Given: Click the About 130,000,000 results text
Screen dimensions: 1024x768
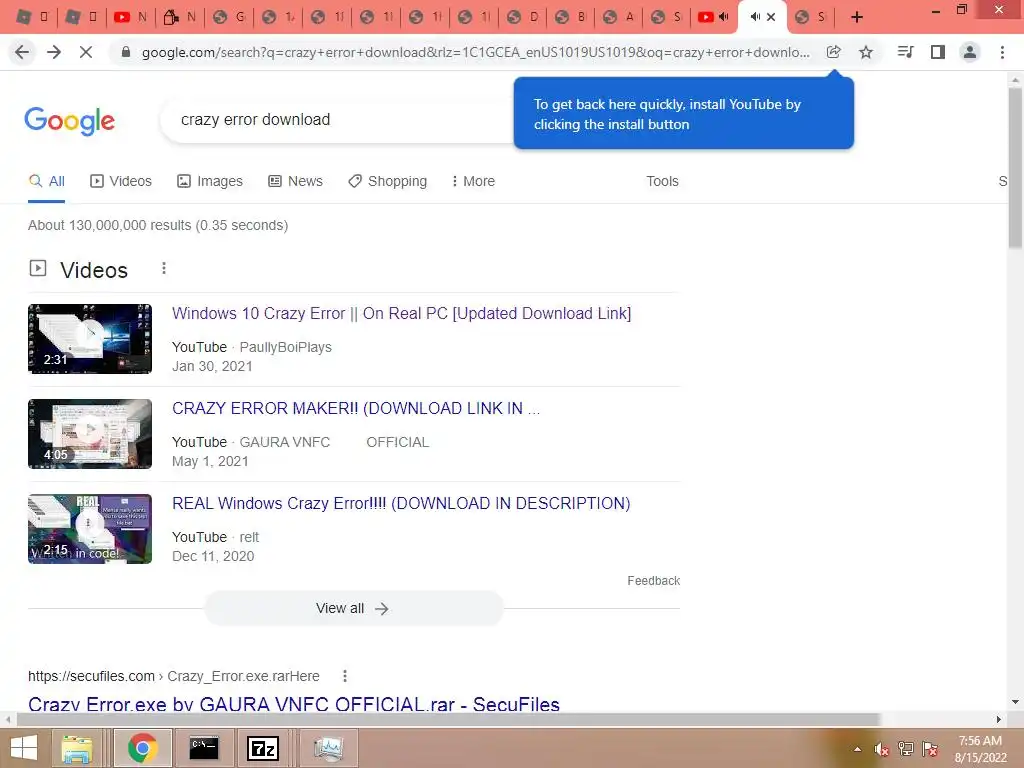Looking at the screenshot, I should click(x=158, y=225).
